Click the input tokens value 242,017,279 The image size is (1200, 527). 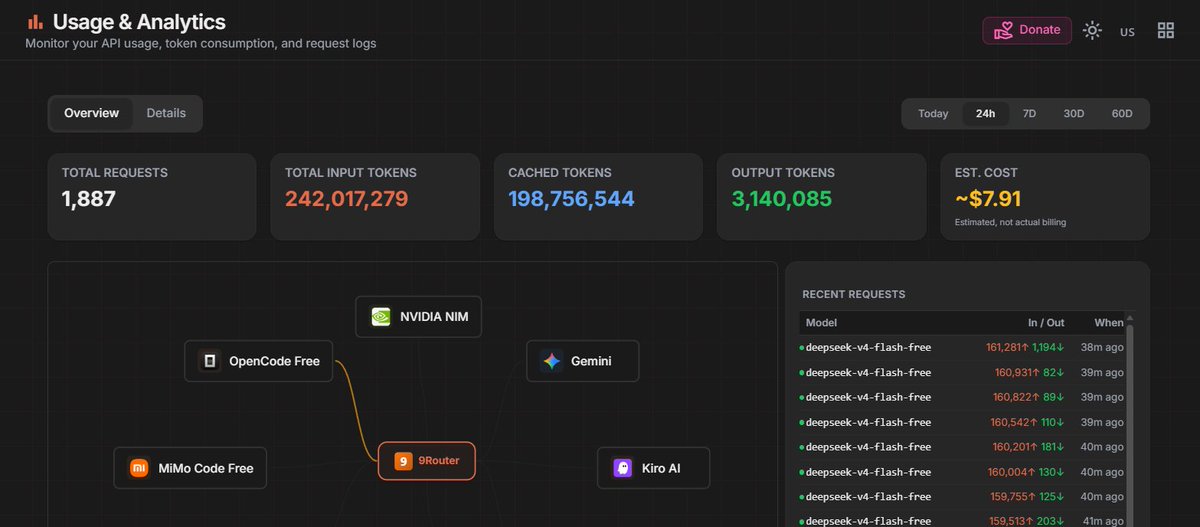(x=347, y=199)
